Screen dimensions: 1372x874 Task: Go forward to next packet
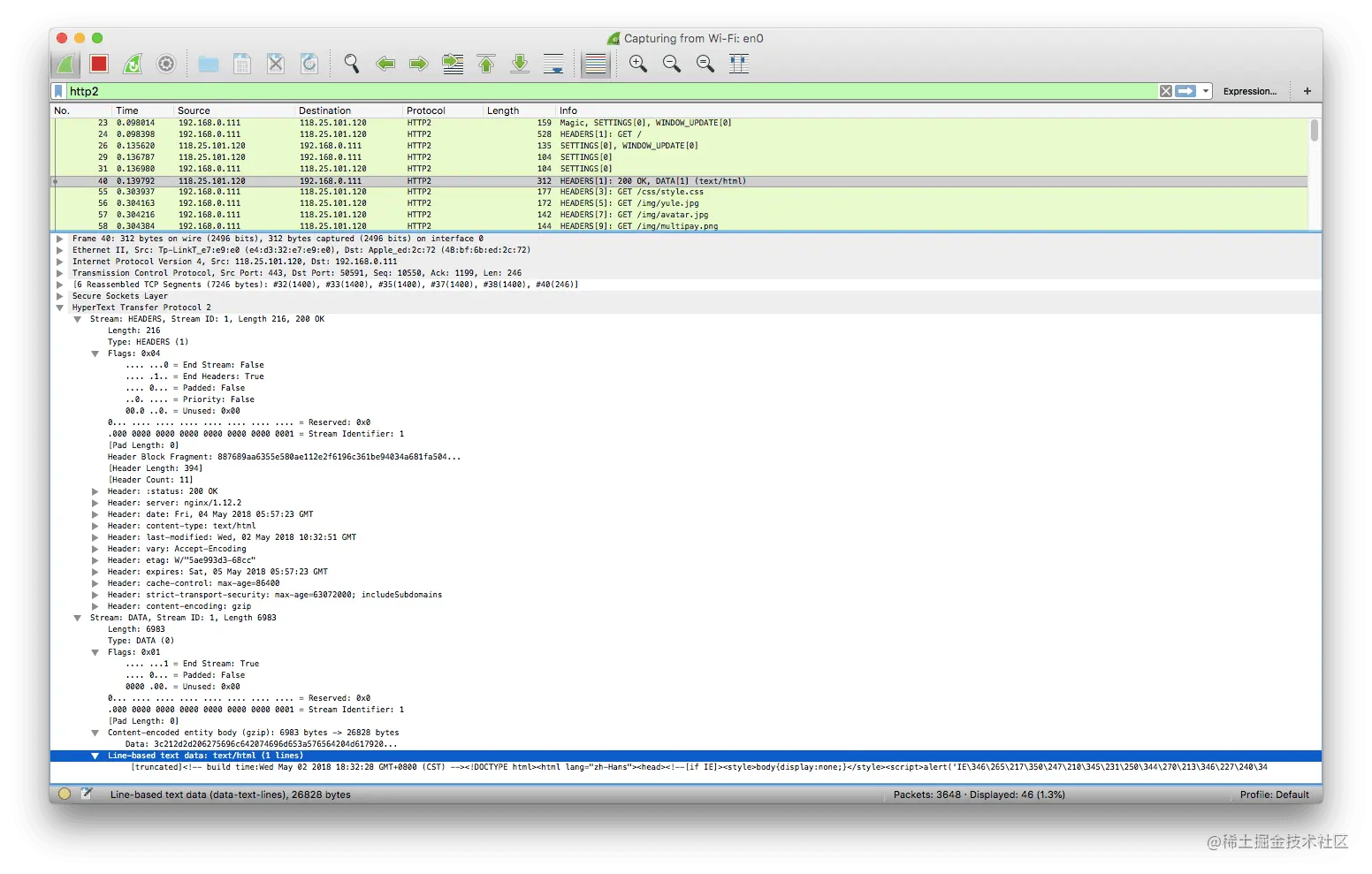click(x=419, y=64)
